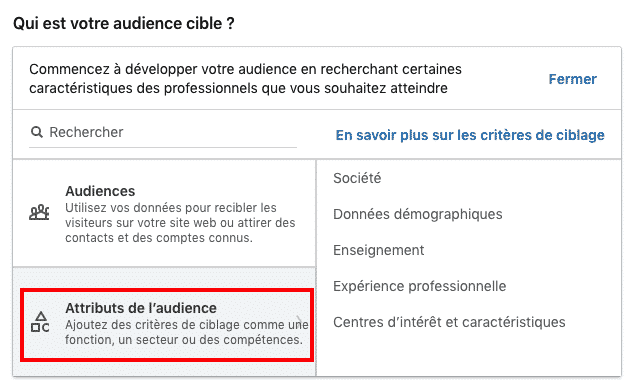This screenshot has height=389, width=633.
Task: Close the panel with the Fermer link
Action: coord(572,79)
